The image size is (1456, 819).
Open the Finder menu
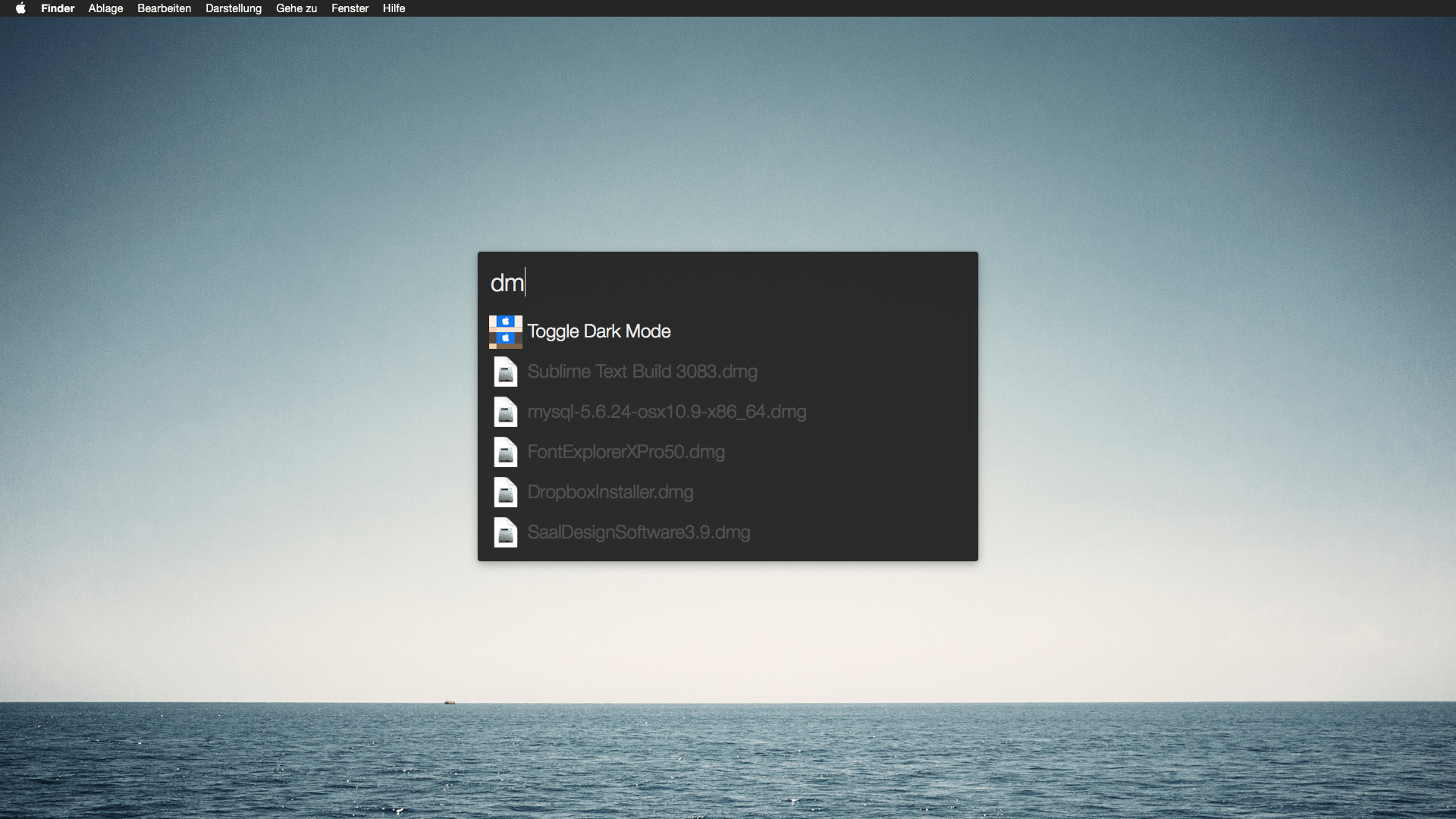[58, 8]
